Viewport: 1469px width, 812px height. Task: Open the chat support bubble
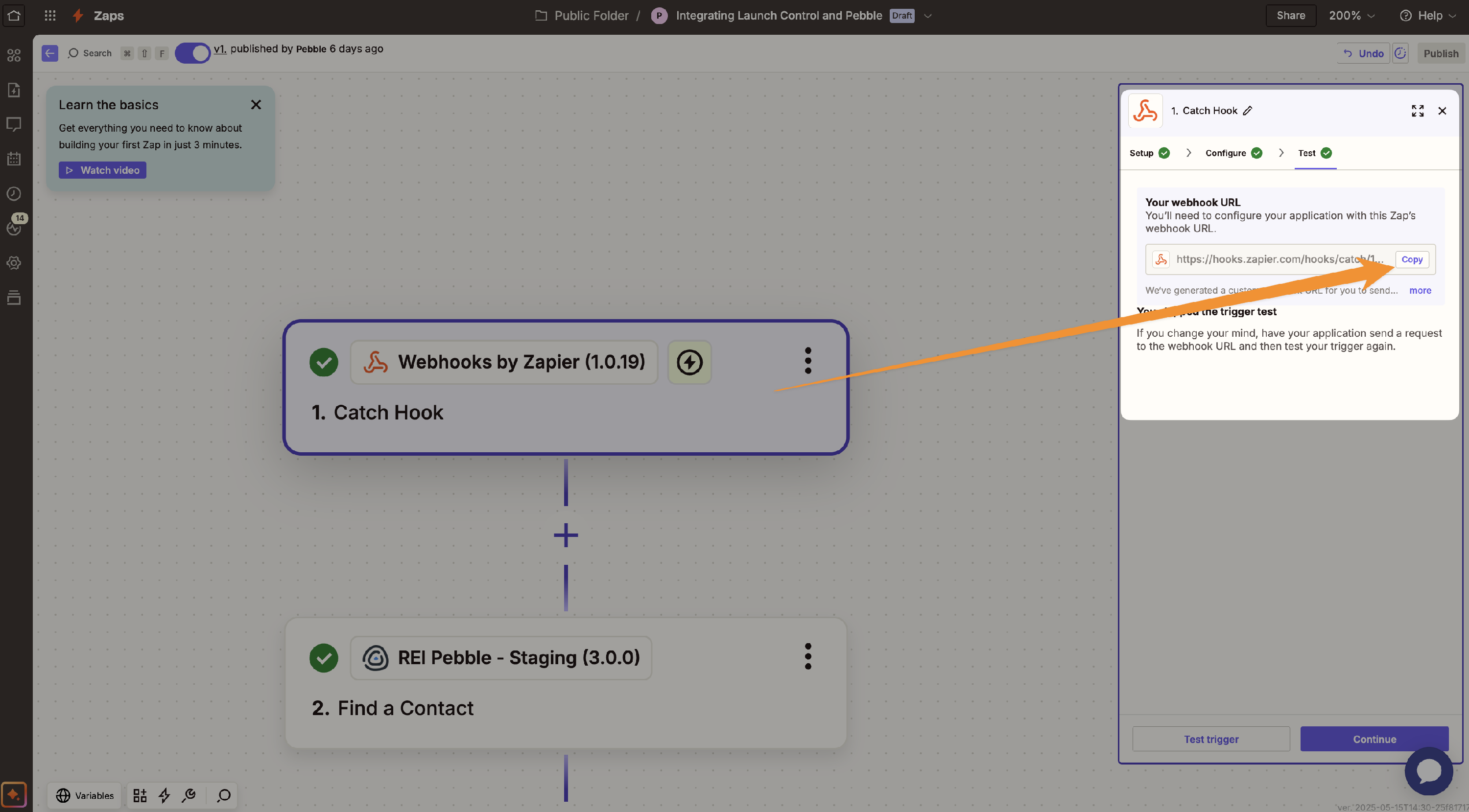[x=1428, y=771]
